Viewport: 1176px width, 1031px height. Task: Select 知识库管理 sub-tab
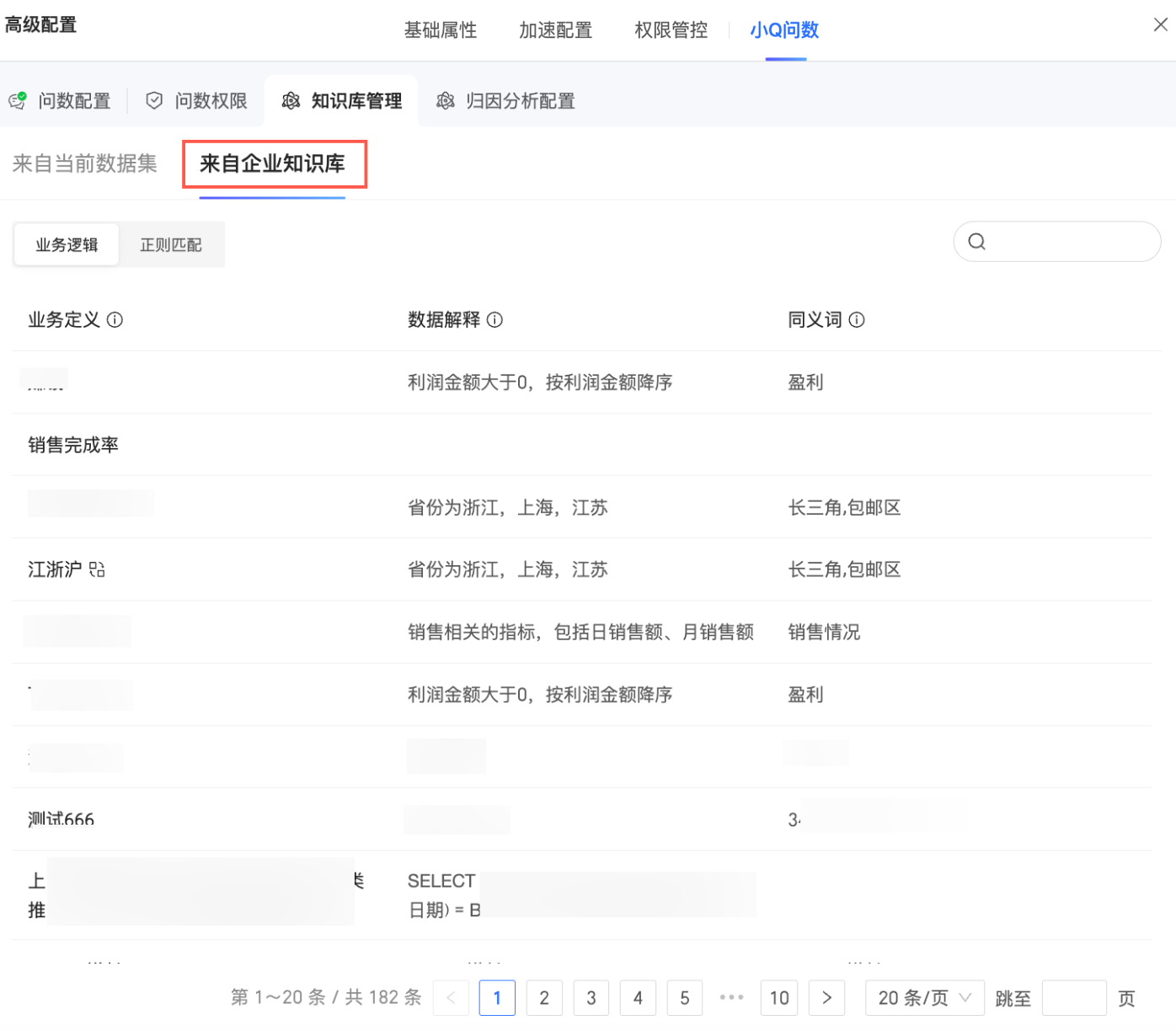pos(342,101)
